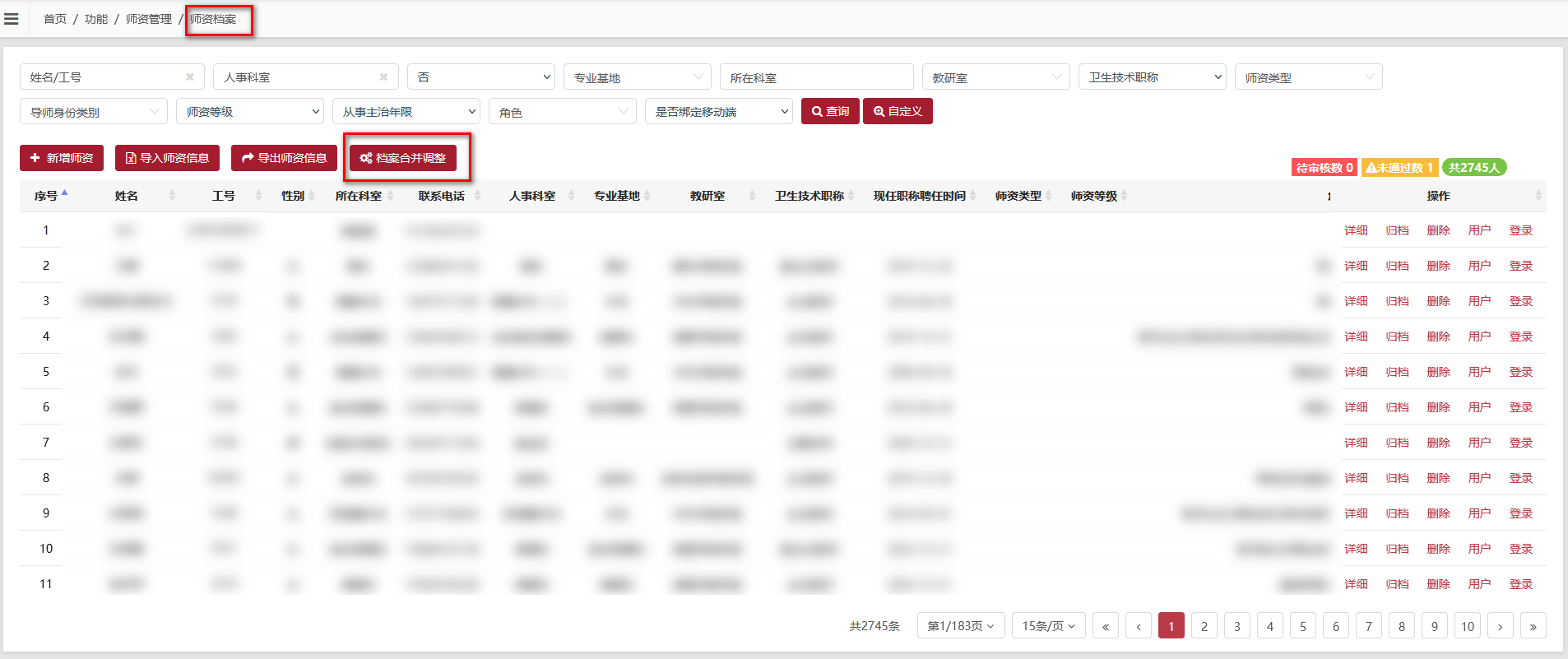Click 用户 link for row 4
This screenshot has width=1568, height=659.
pos(1479,336)
